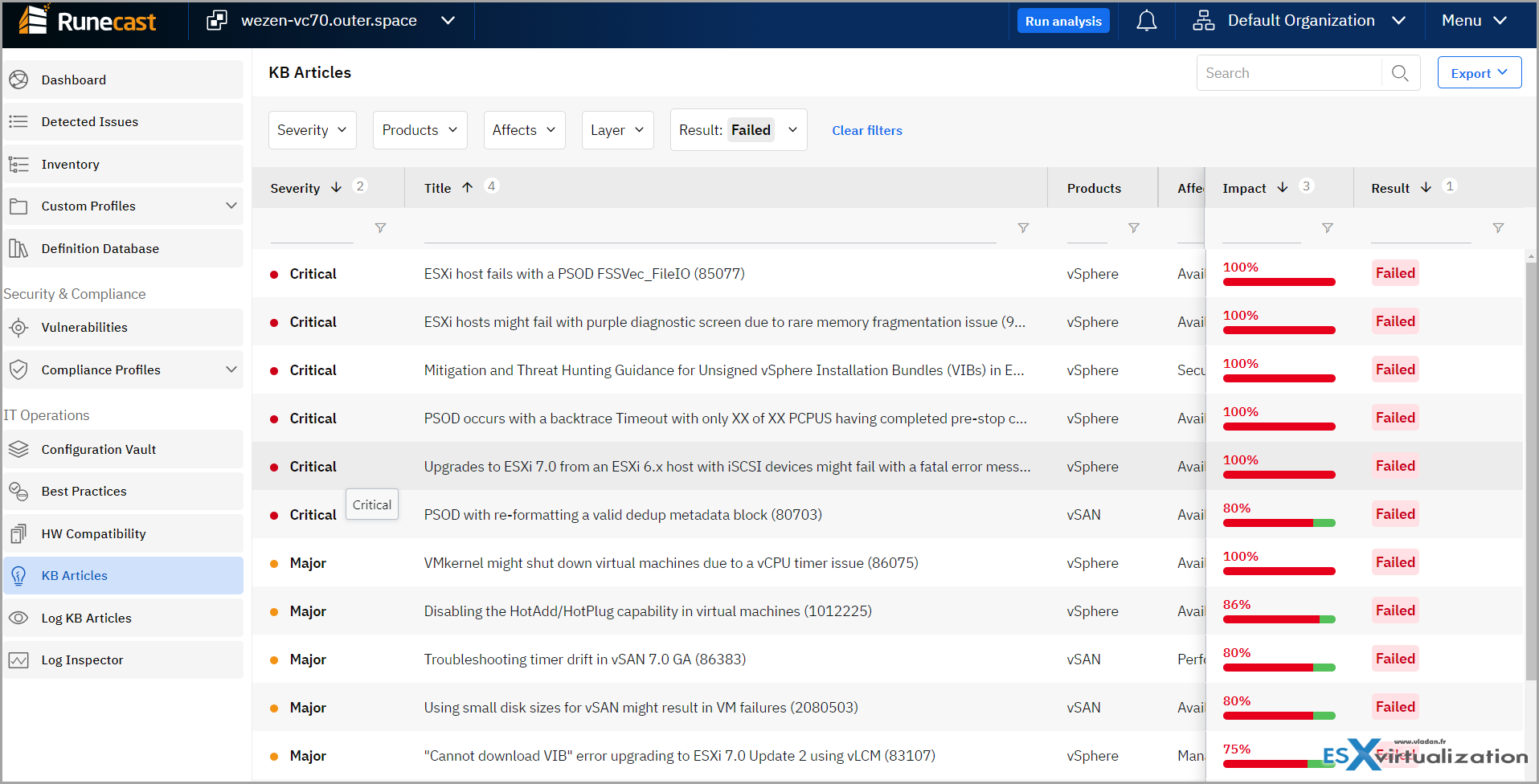Click the 86% impact bar for HotAdd row
This screenshot has width=1539, height=784.
1279,619
